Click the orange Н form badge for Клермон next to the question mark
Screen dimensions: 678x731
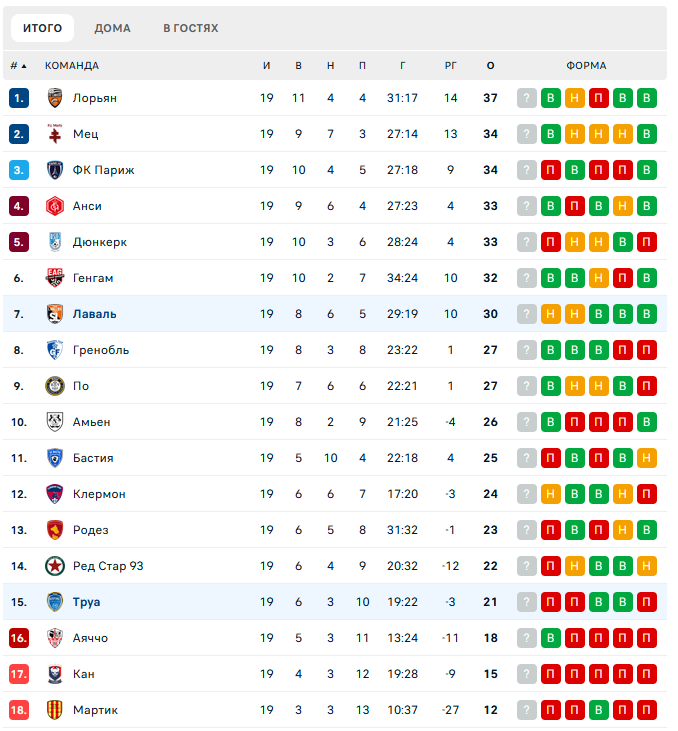(551, 494)
